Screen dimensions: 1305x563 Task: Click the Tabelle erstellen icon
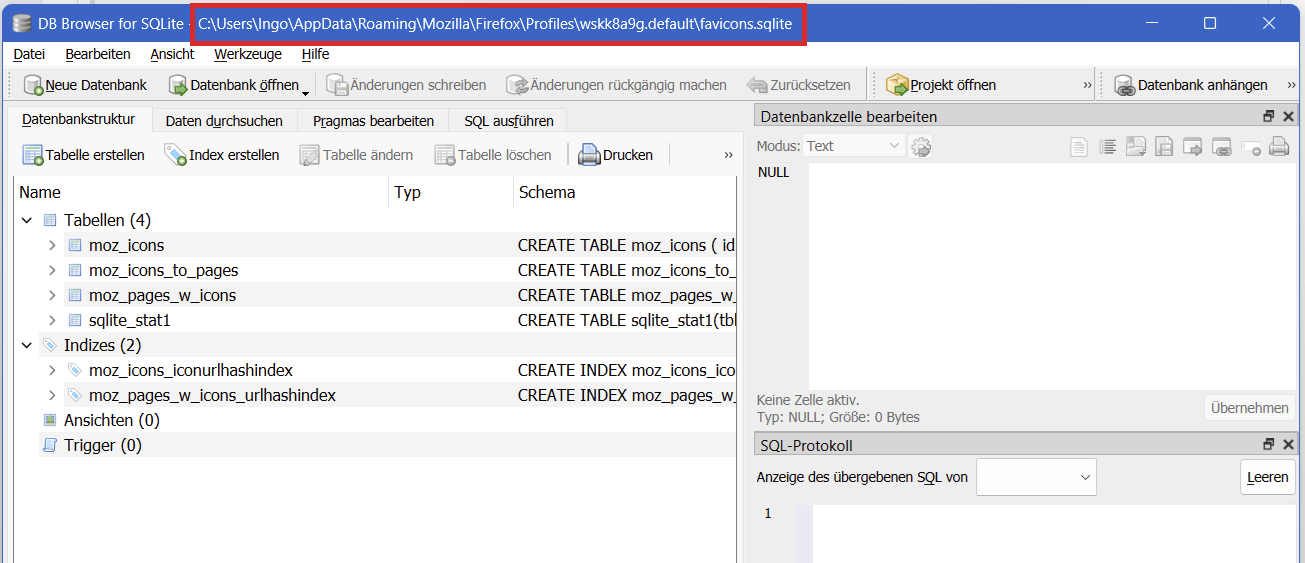(33, 155)
